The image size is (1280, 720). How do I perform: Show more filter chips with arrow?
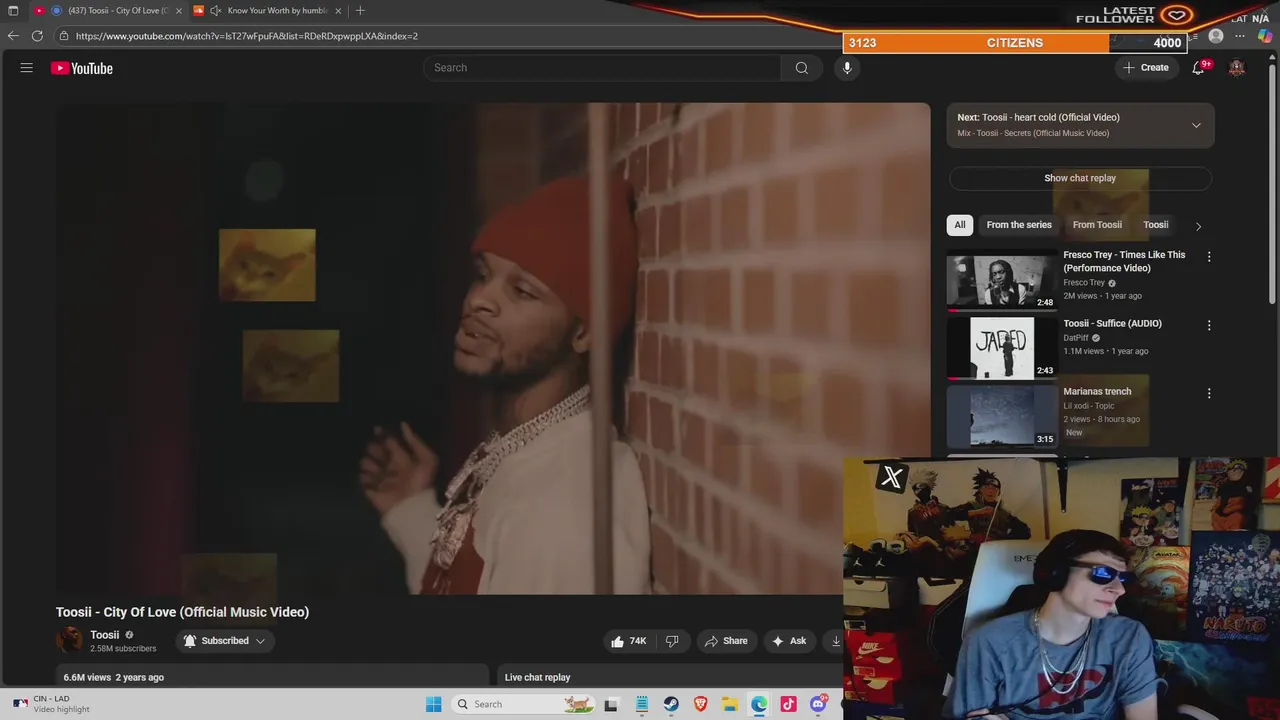click(x=1198, y=226)
